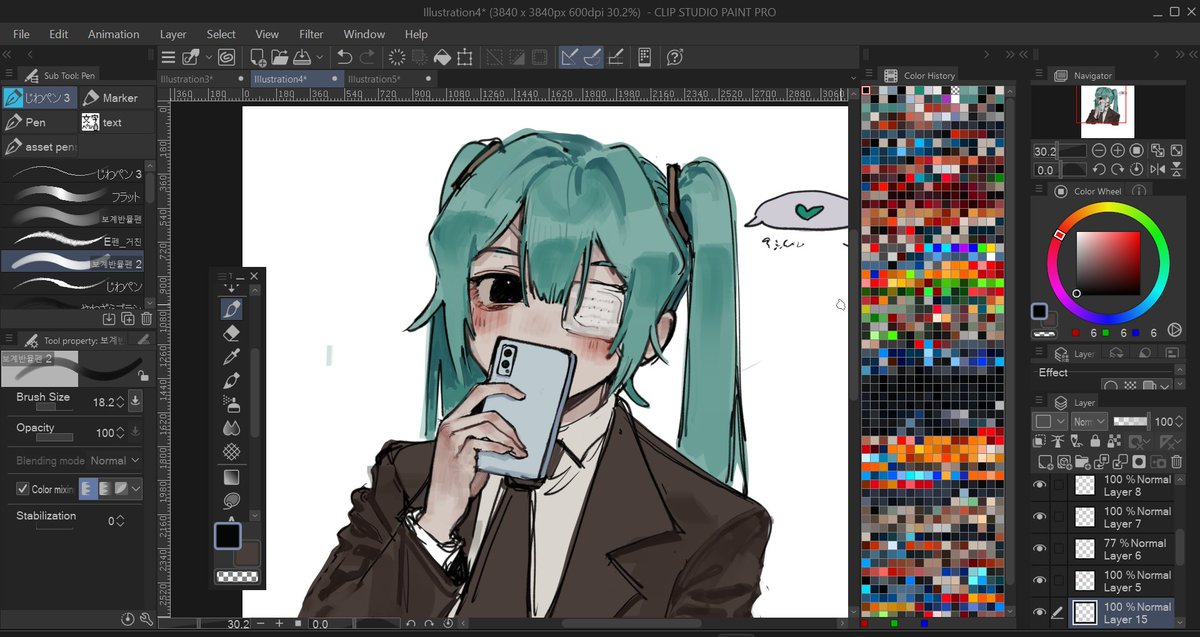Image resolution: width=1200 pixels, height=637 pixels.
Task: Select the text sub tool group
Action: 117,122
